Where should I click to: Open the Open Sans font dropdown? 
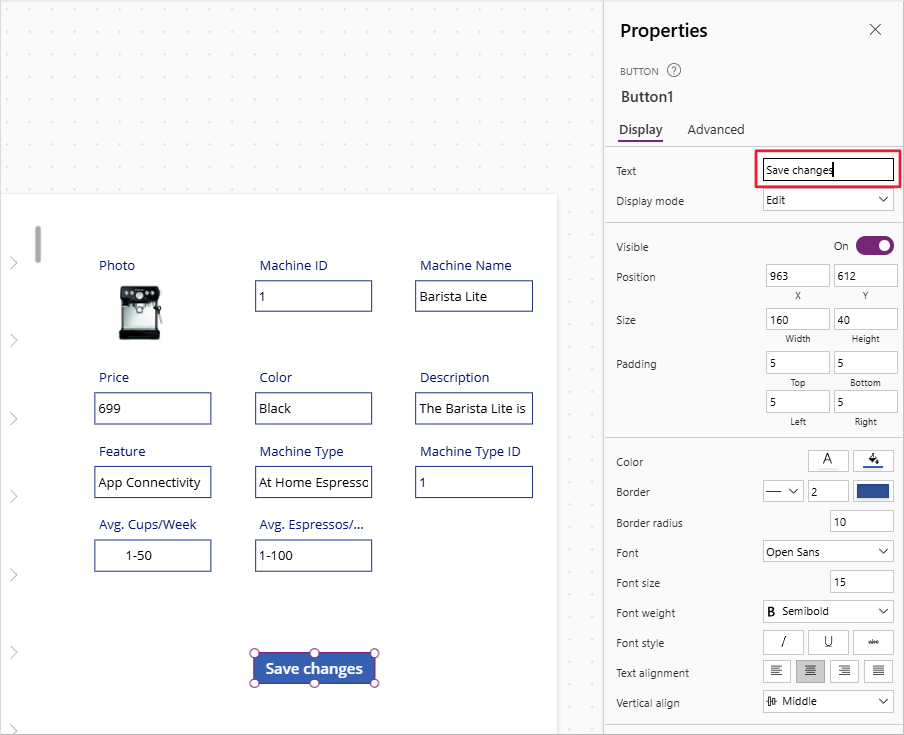point(827,551)
